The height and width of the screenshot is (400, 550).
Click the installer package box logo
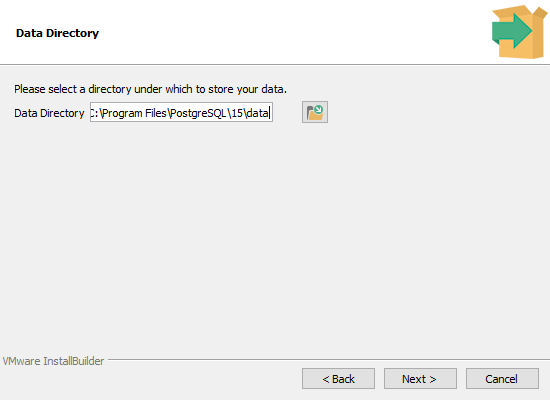tap(519, 32)
